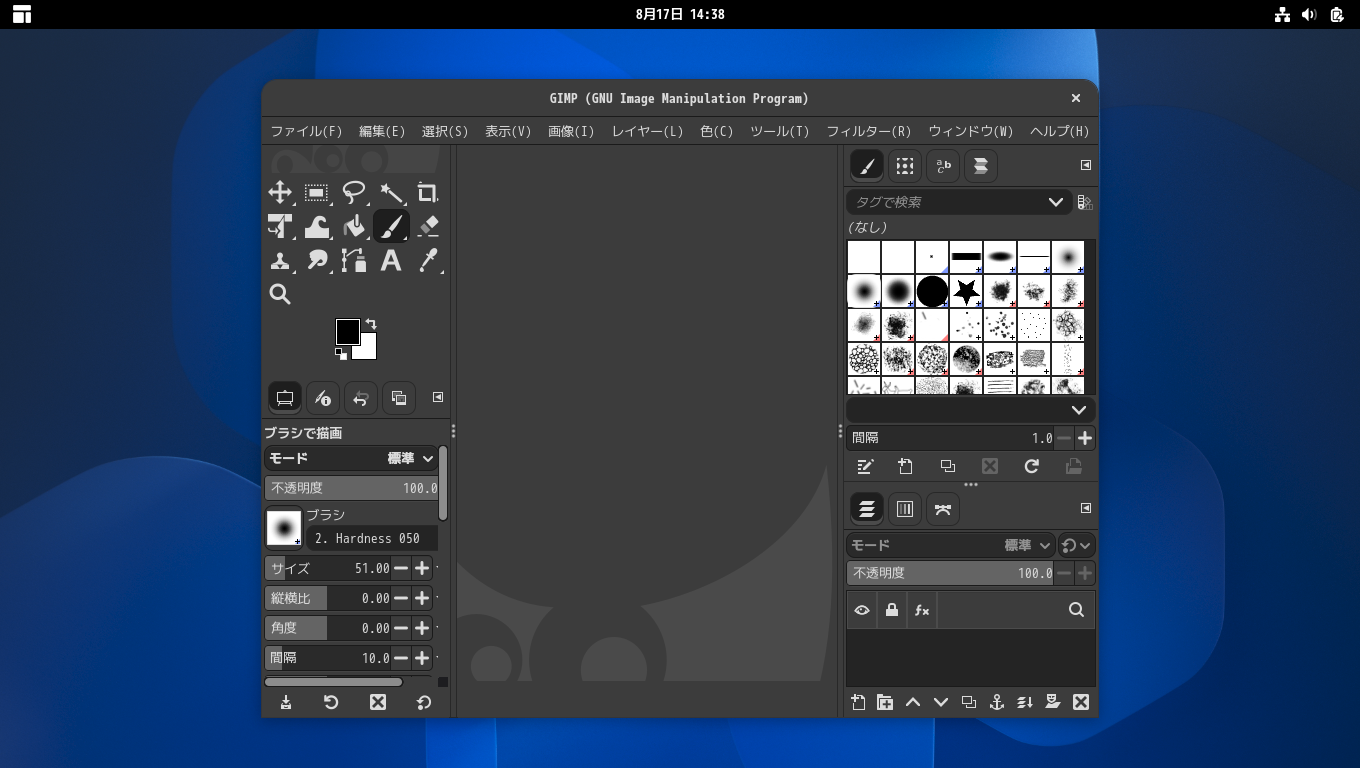This screenshot has width=1360, height=768.
Task: Switch to the Undo History tab
Action: pyautogui.click(x=361, y=398)
